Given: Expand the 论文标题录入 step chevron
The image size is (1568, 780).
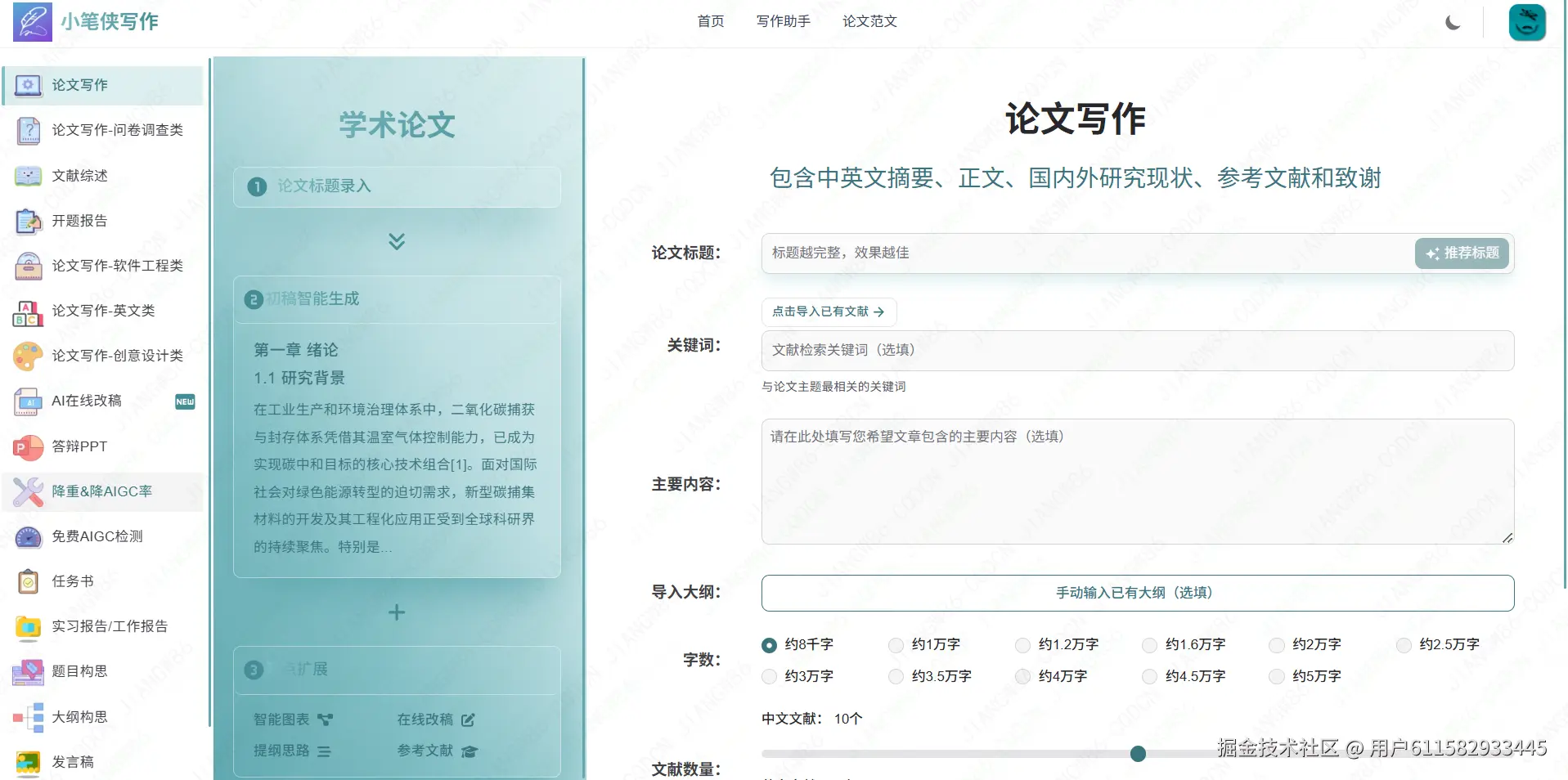Looking at the screenshot, I should (x=397, y=240).
